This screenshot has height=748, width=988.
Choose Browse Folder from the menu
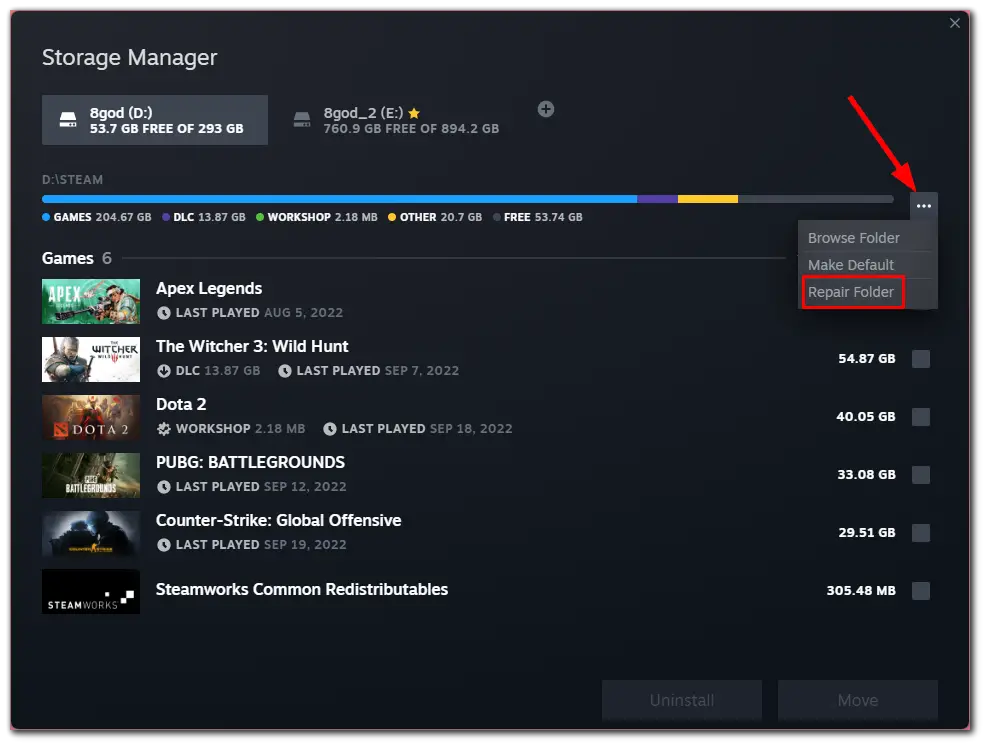(867, 238)
